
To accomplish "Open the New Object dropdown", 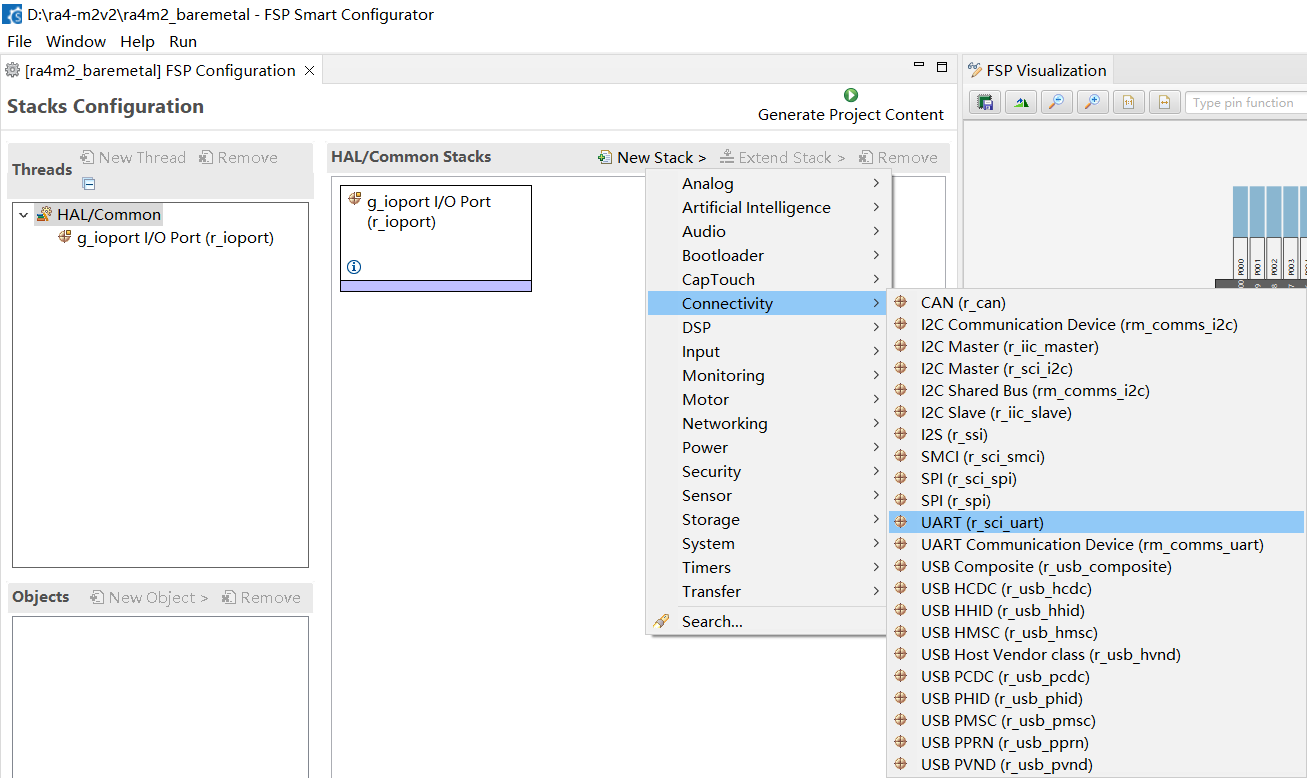I will tap(149, 597).
